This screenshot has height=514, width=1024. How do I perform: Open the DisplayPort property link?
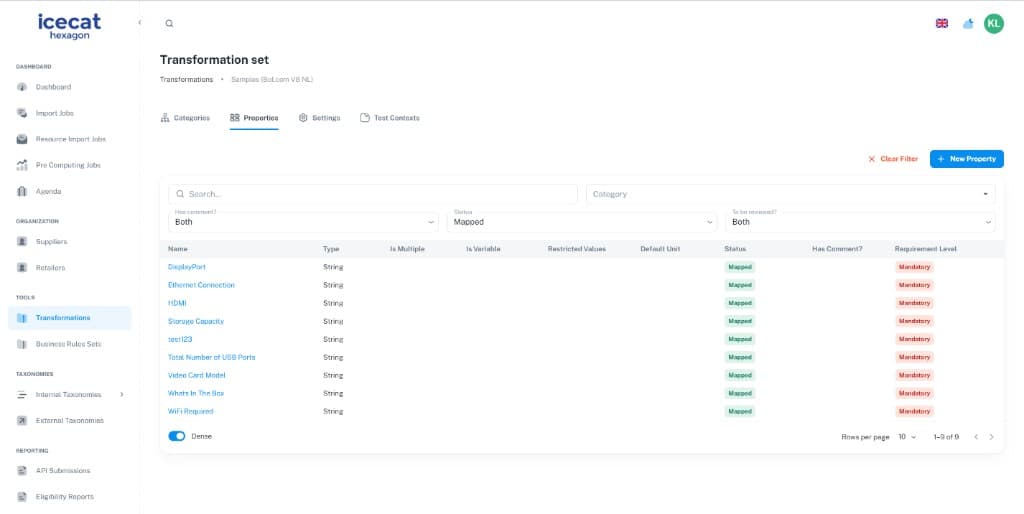point(187,267)
